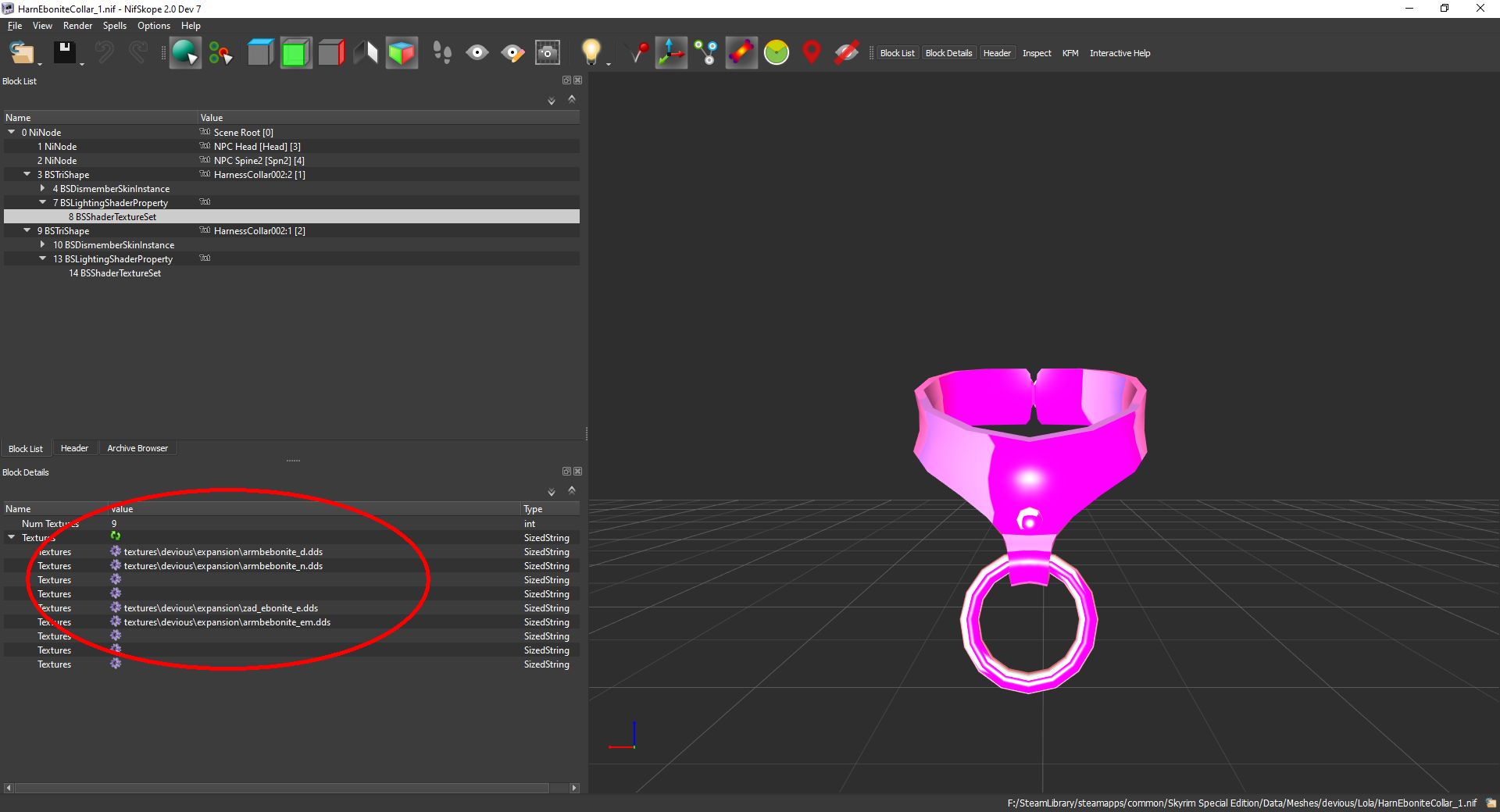
Task: Click flower icon beside armbebonite_n.dds
Action: (116, 565)
